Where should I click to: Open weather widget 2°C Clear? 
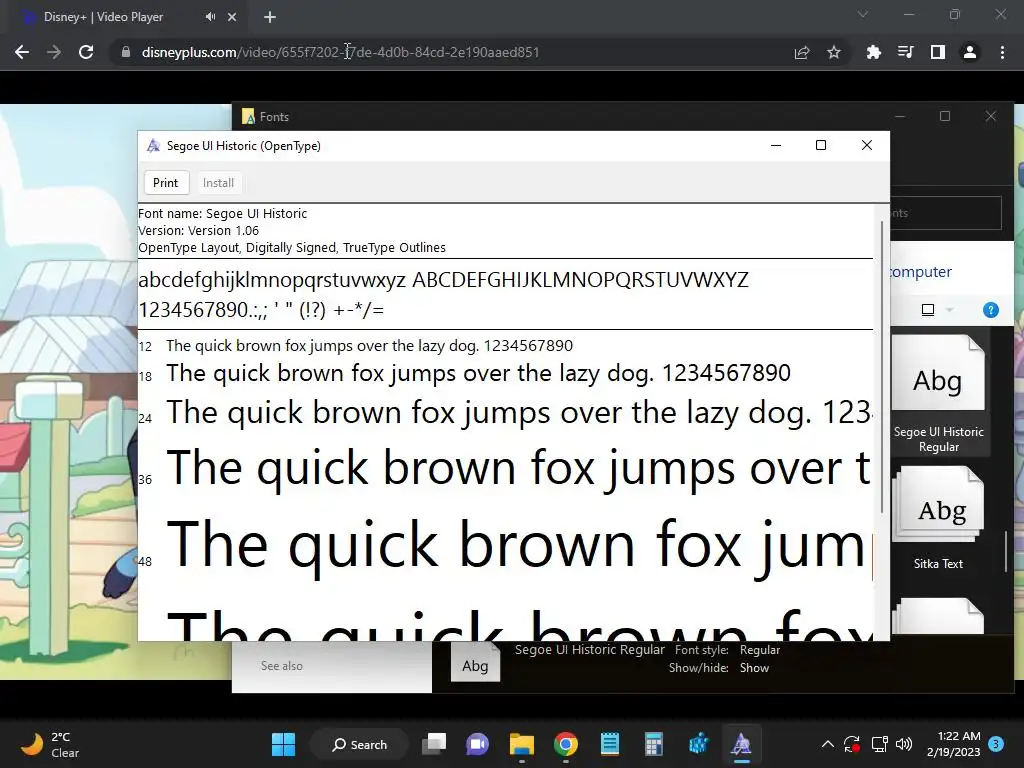pyautogui.click(x=50, y=744)
